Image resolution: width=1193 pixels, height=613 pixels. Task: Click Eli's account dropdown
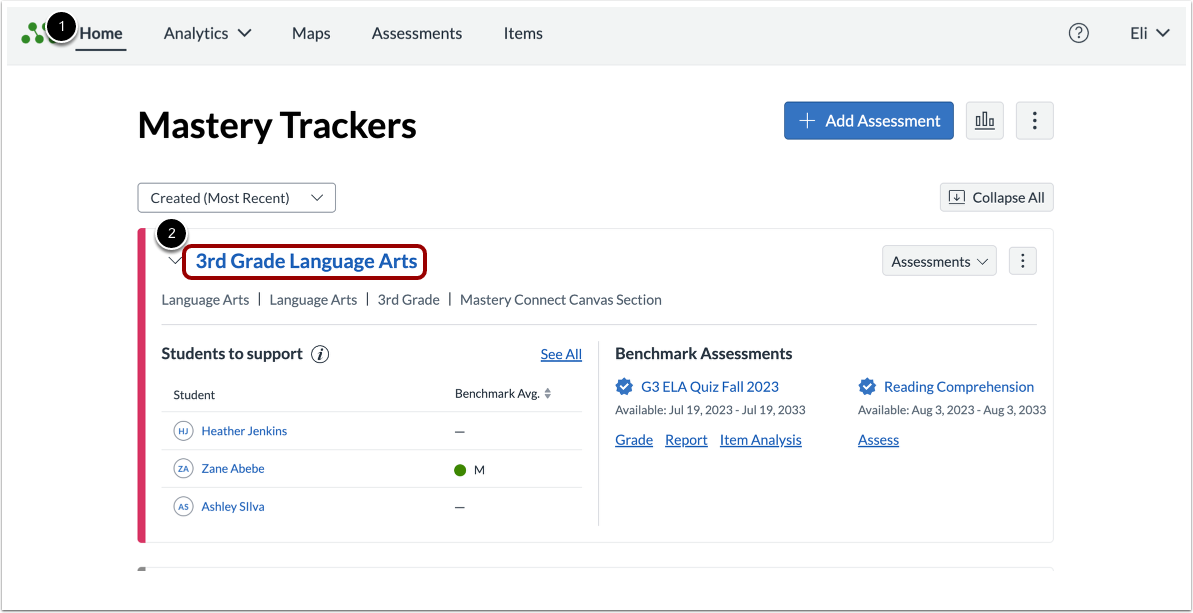pyautogui.click(x=1148, y=33)
